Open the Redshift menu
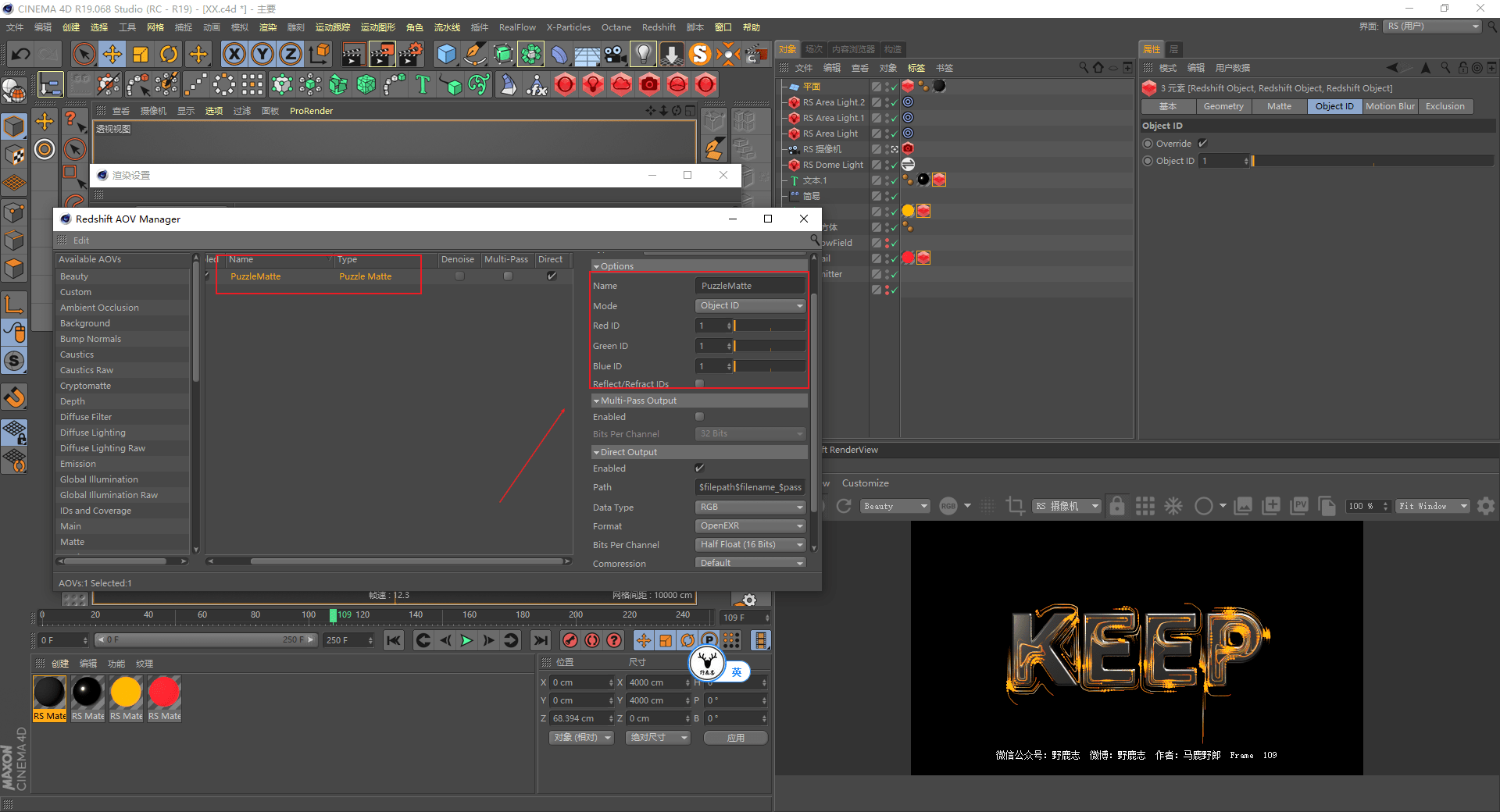 pos(658,27)
